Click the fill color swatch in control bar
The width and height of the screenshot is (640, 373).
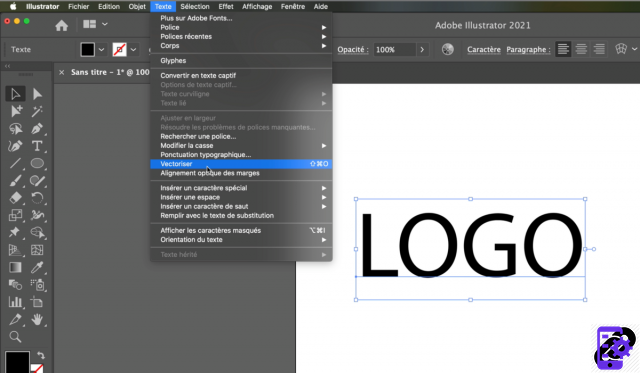tap(87, 49)
